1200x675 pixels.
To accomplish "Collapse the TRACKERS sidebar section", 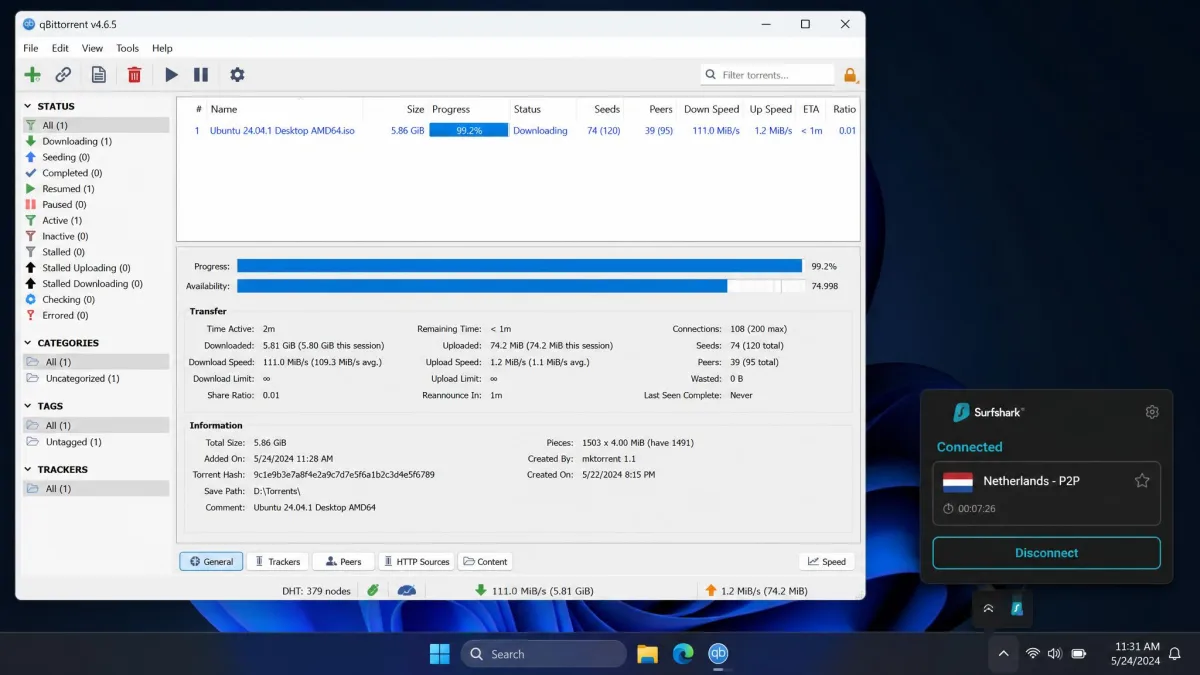I will (x=28, y=469).
